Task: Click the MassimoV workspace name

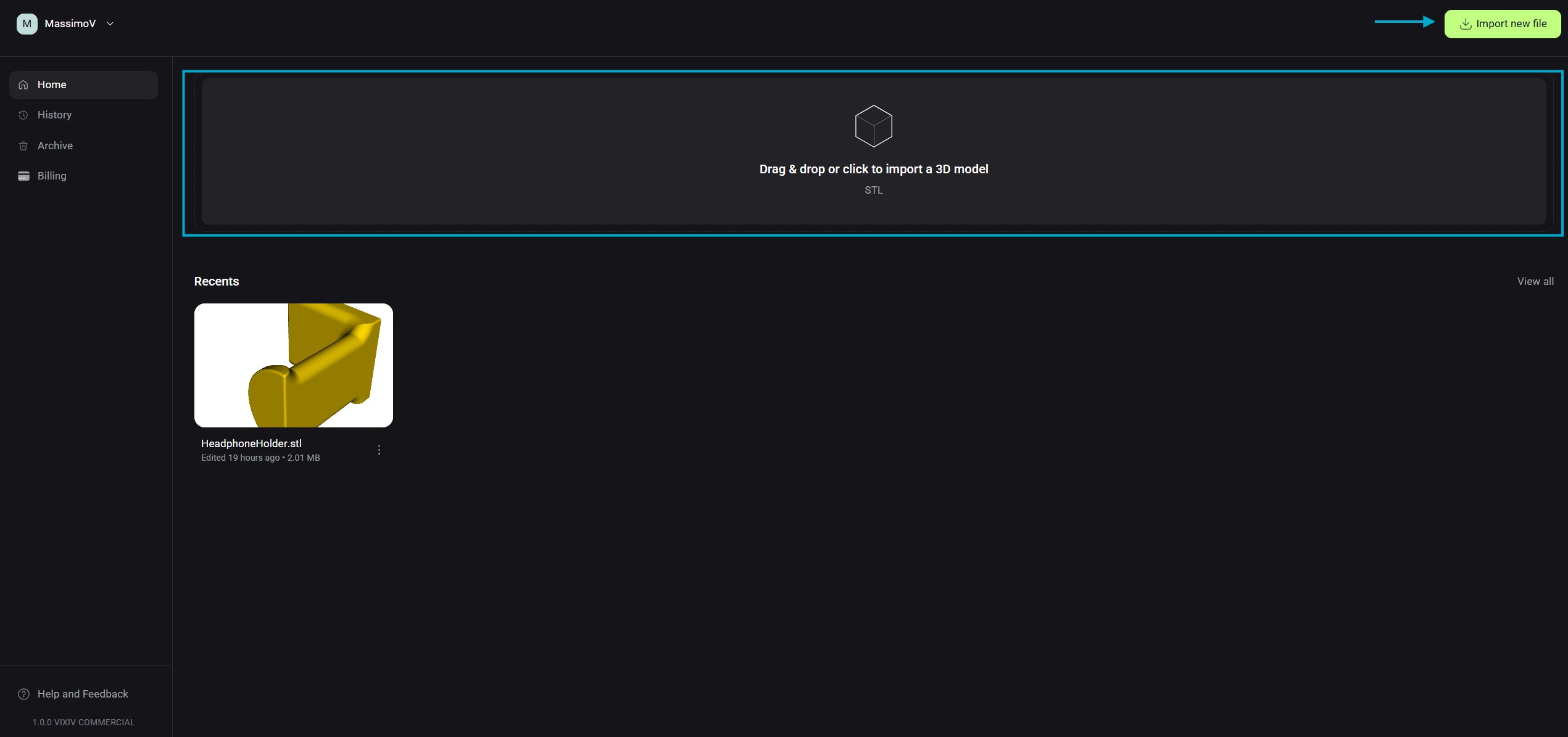Action: coord(70,24)
